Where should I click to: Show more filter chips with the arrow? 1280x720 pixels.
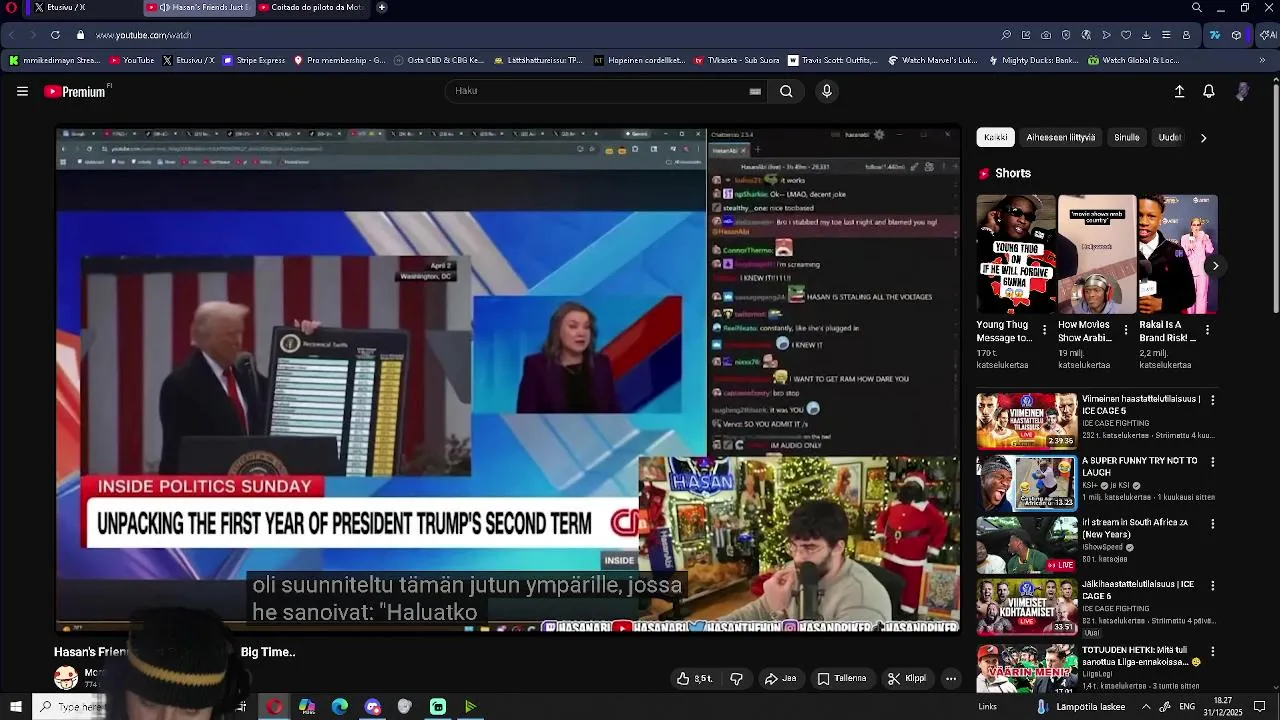pos(1203,138)
